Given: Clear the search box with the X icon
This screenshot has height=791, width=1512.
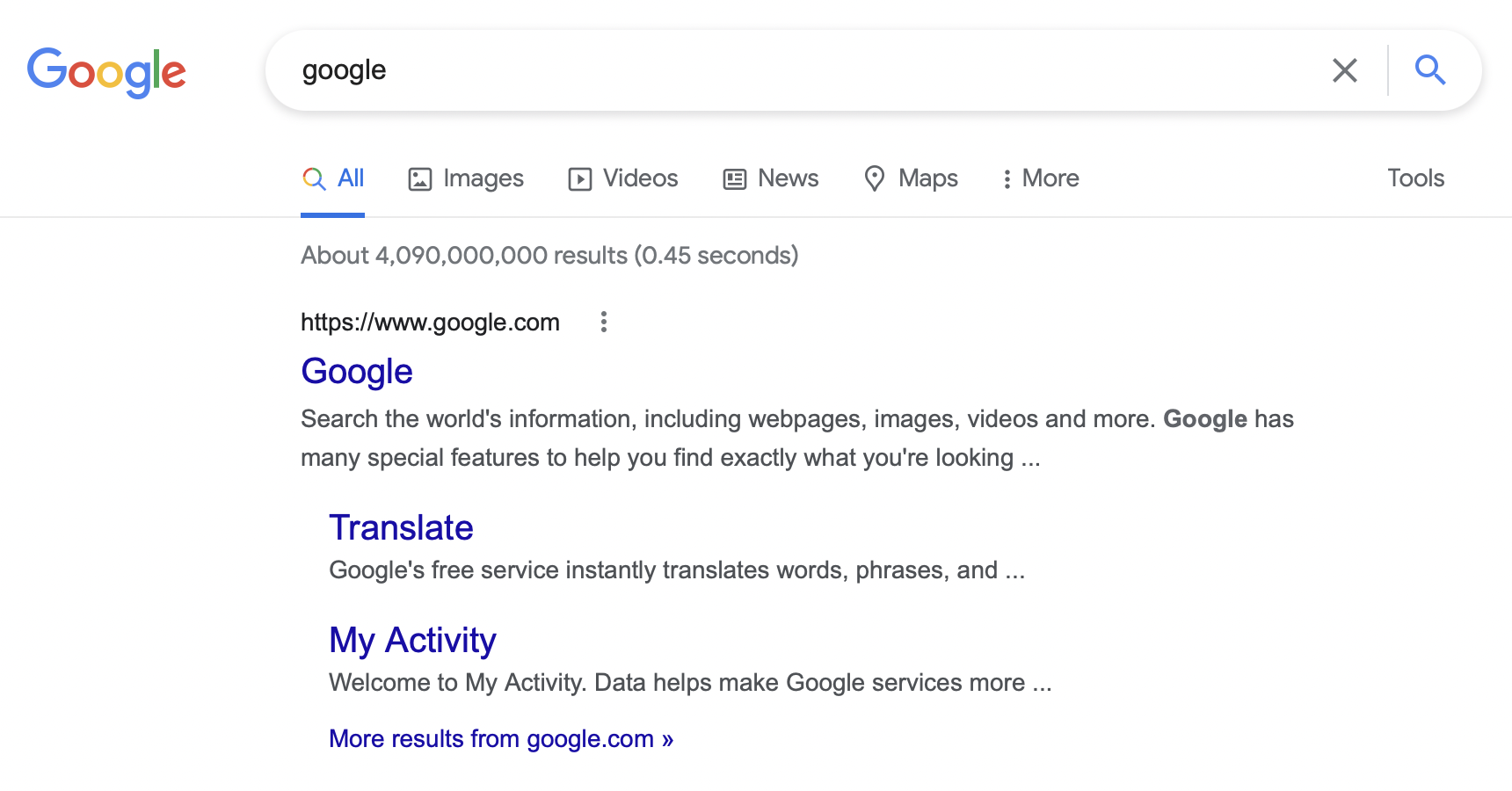Looking at the screenshot, I should click(1344, 70).
